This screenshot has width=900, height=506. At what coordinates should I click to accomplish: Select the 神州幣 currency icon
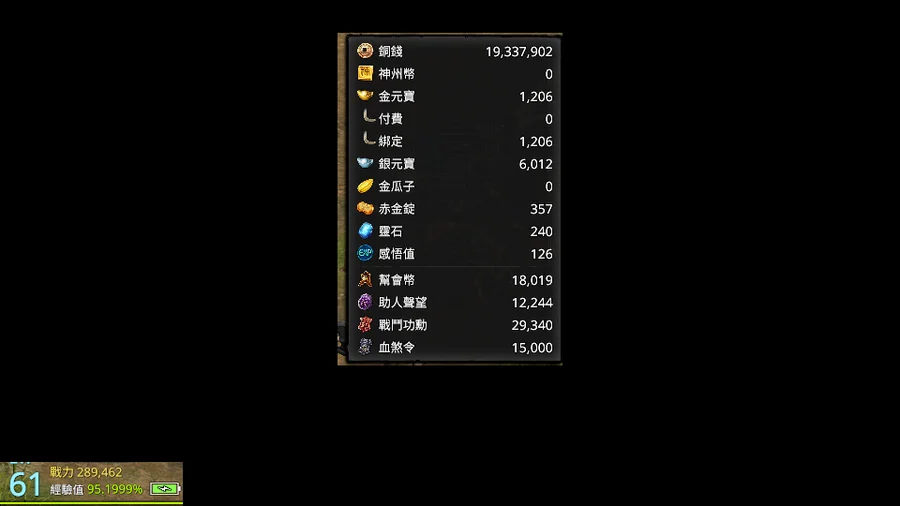click(x=365, y=73)
